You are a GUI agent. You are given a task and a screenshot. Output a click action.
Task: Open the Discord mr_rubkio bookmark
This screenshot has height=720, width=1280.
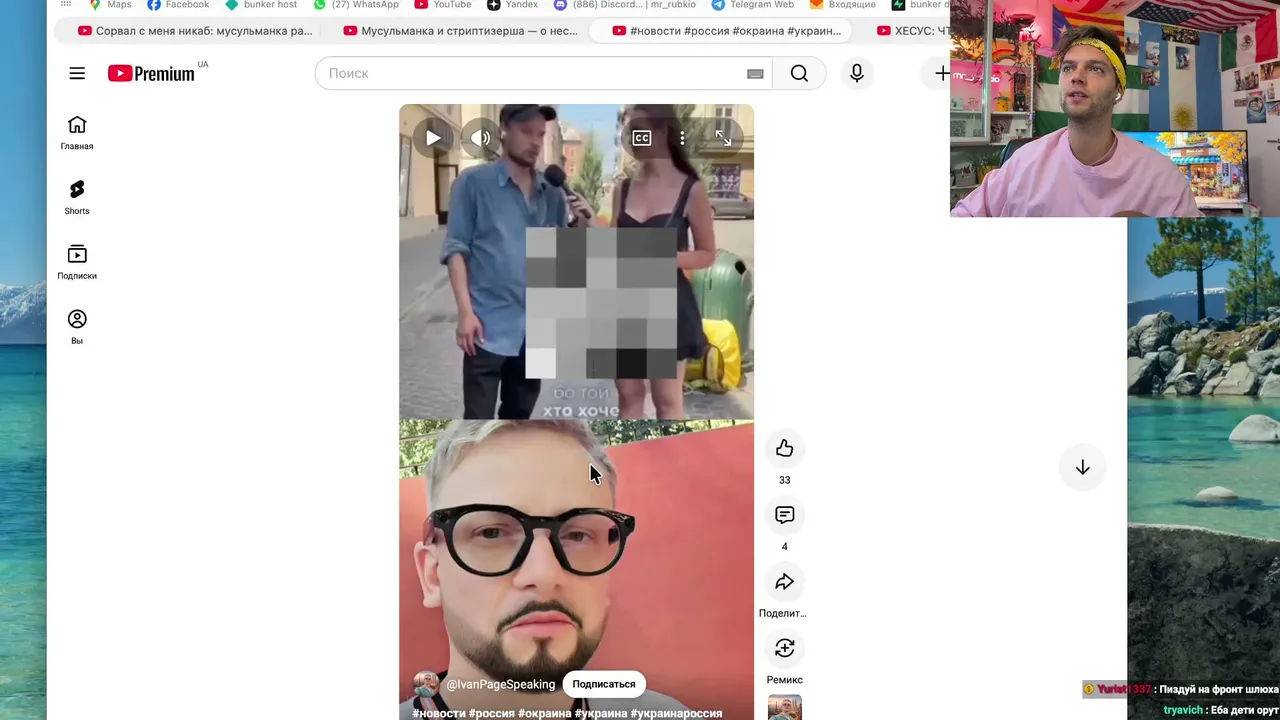coord(624,5)
